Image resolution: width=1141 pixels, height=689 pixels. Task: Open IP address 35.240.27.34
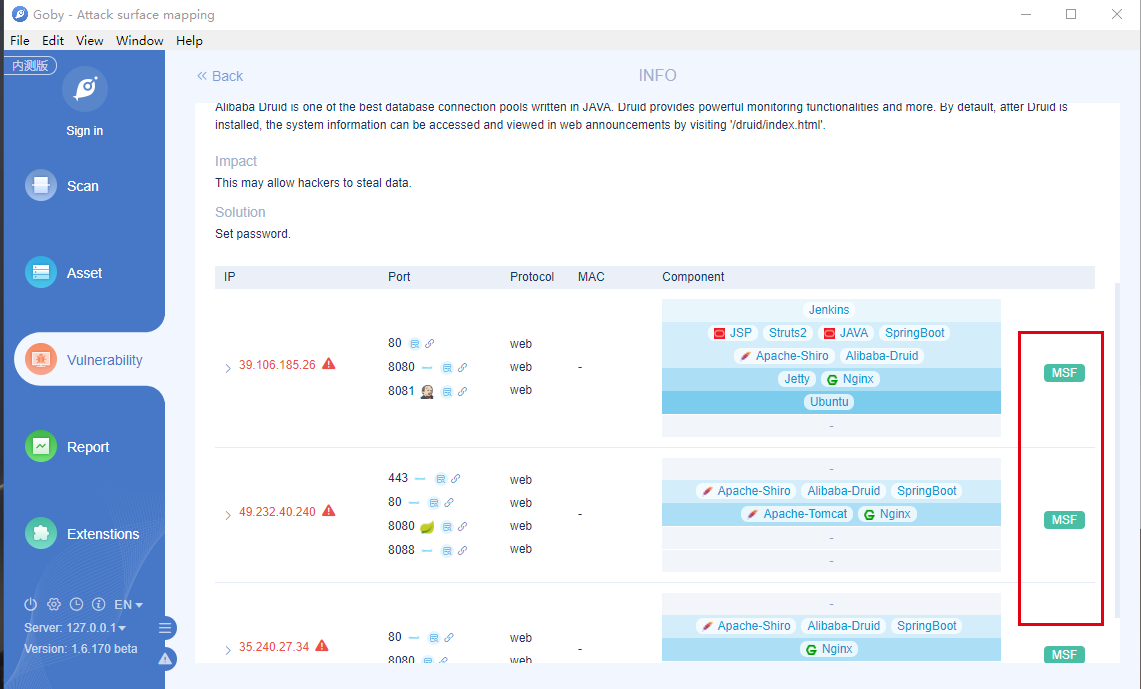pyautogui.click(x=274, y=646)
